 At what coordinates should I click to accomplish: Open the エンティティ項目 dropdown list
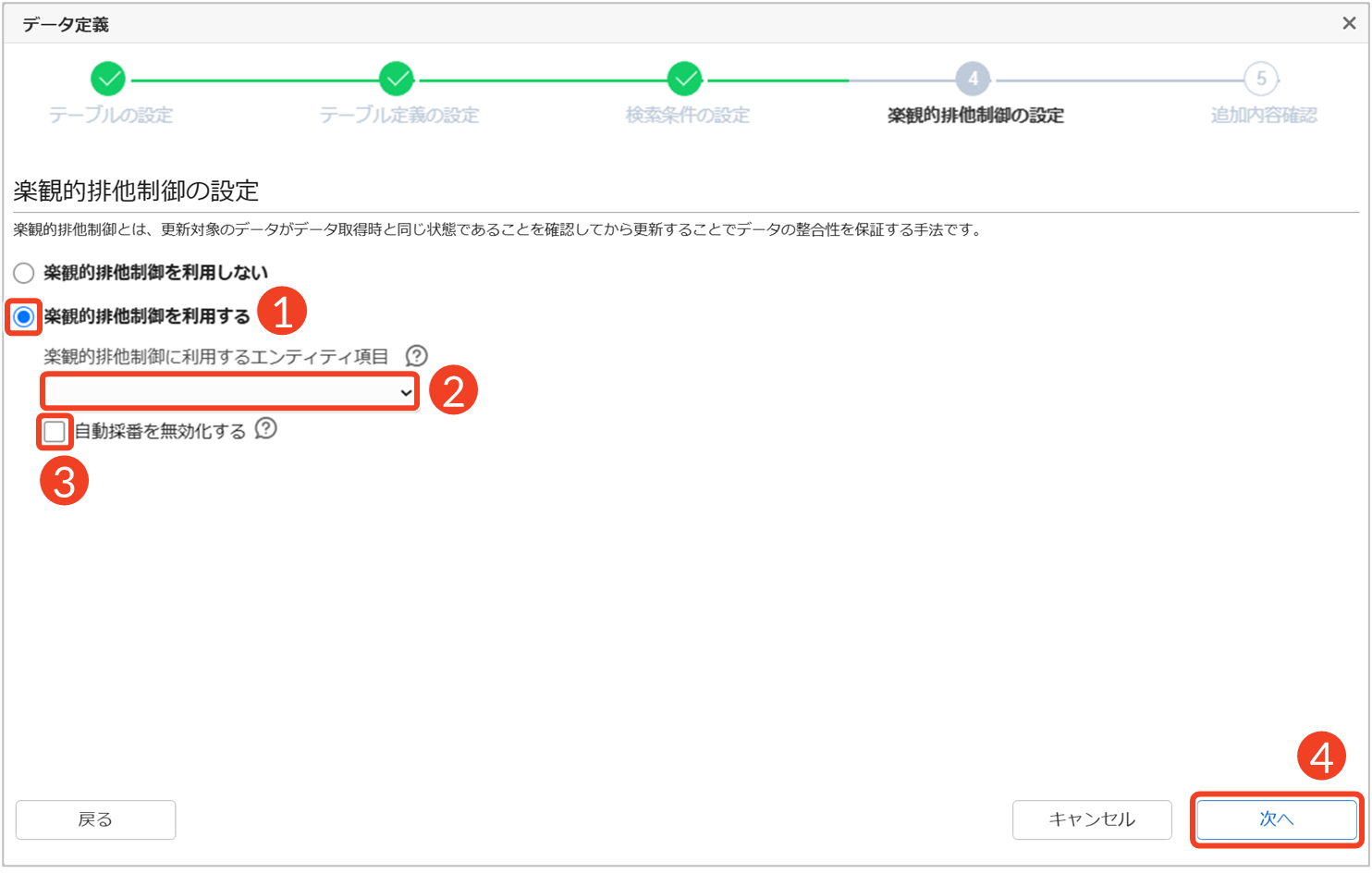[229, 393]
